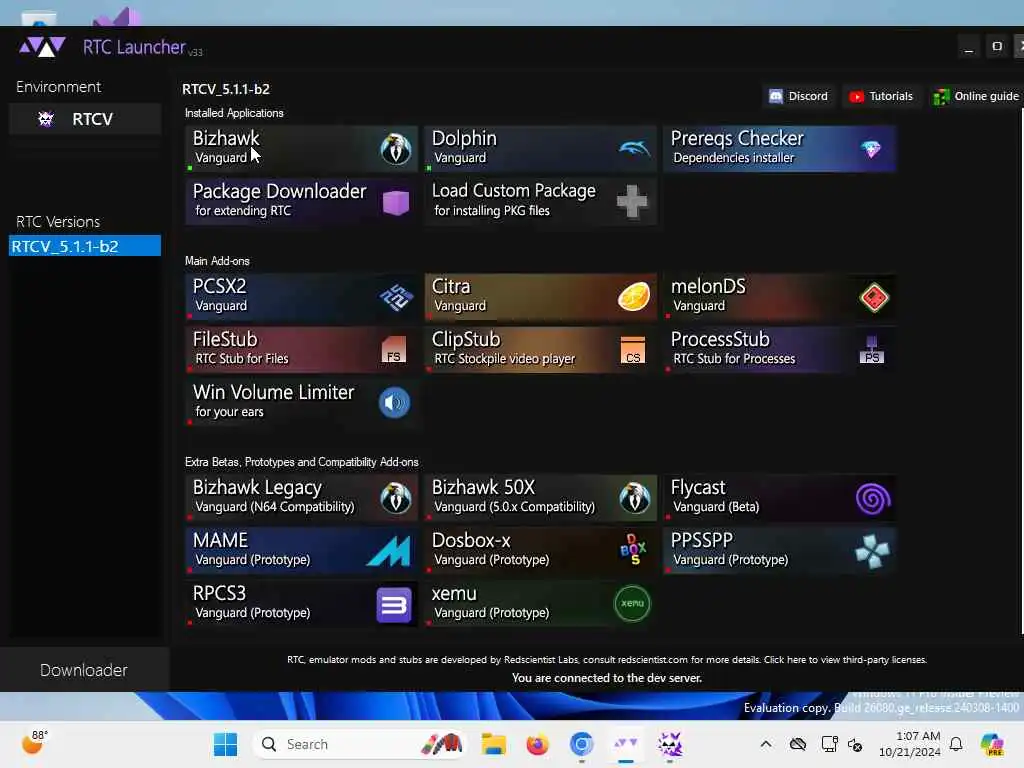Open the Bizhawk Vanguard application tile
The height and width of the screenshot is (768, 1024).
(301, 148)
